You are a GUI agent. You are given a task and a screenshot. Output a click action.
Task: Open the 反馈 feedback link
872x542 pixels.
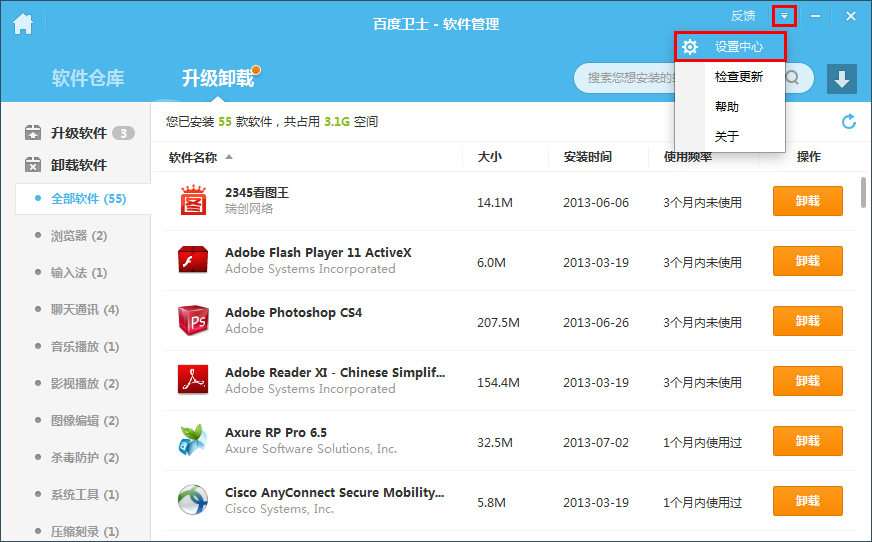(742, 16)
